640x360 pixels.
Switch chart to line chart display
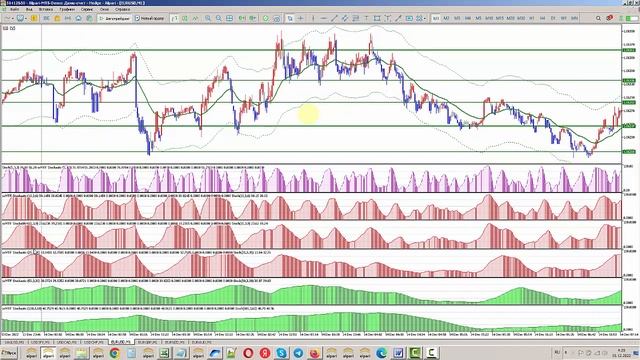point(196,18)
